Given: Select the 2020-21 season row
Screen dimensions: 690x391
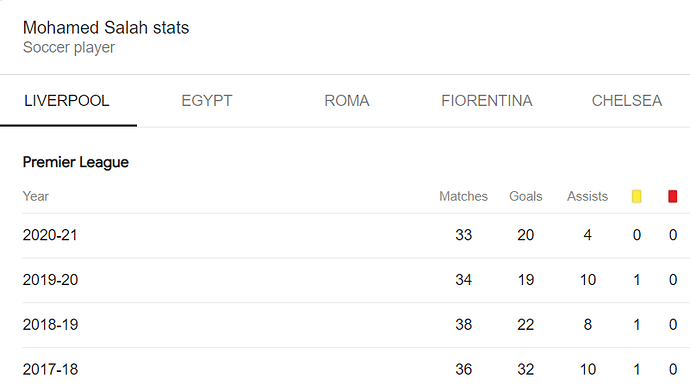Looking at the screenshot, I should (350, 235).
